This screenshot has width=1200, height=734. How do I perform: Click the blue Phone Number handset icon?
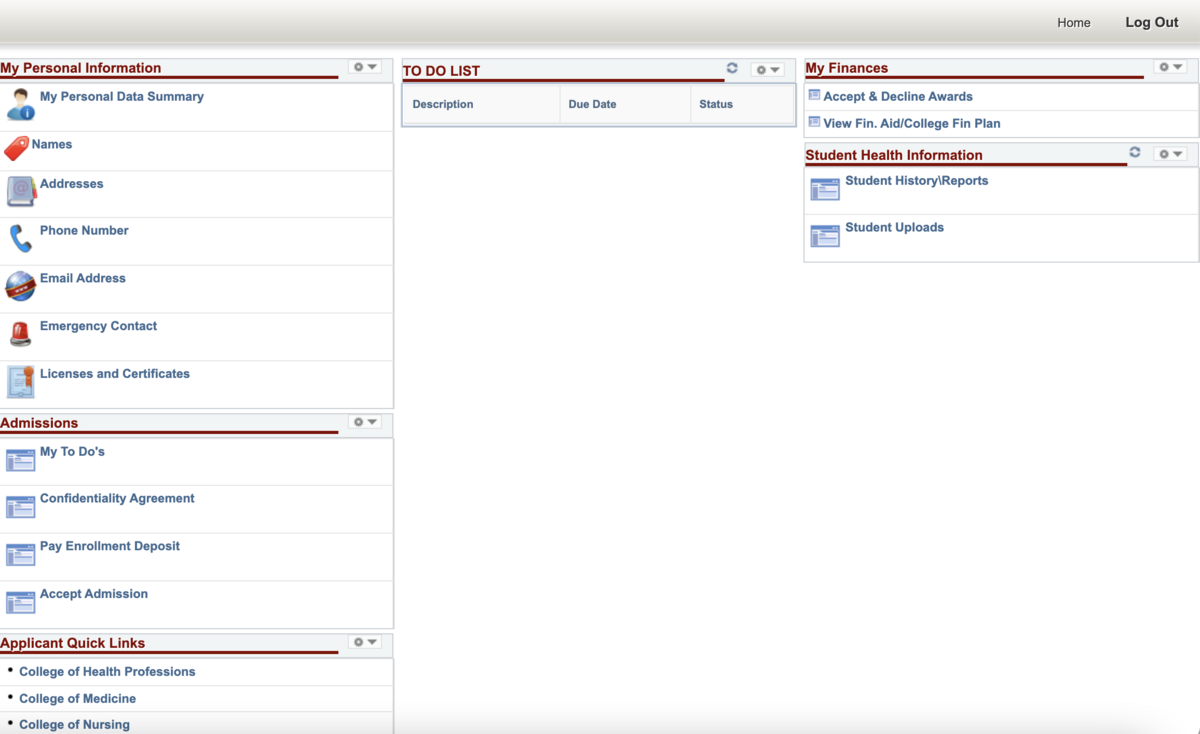pos(20,238)
